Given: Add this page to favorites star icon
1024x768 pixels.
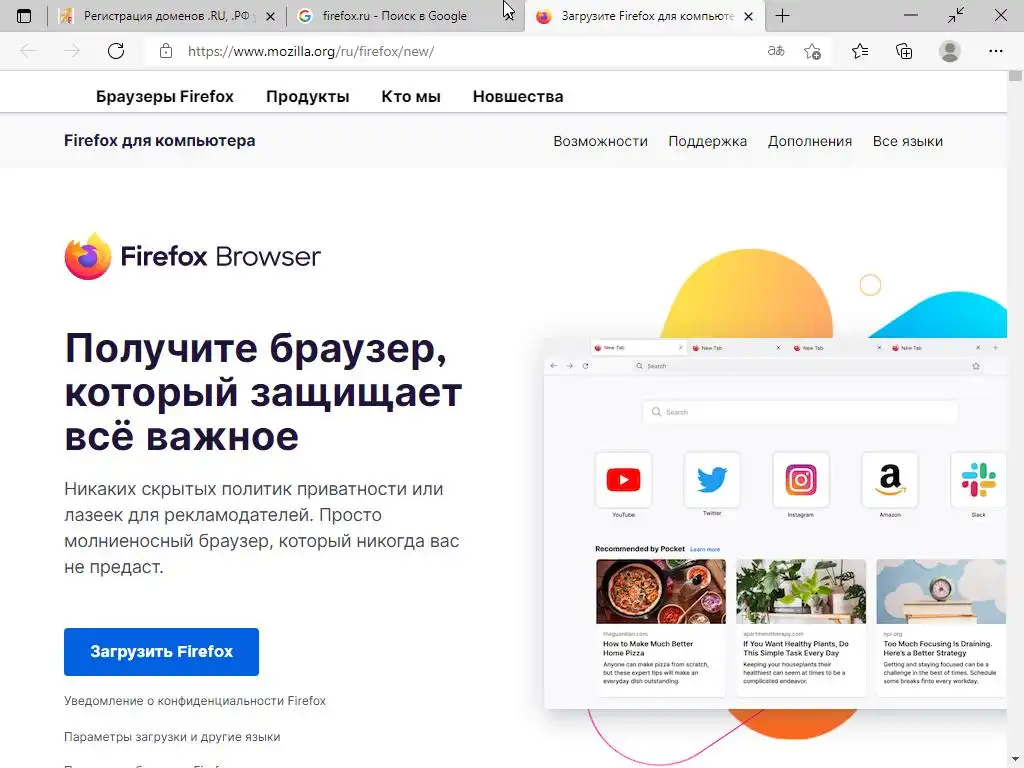Looking at the screenshot, I should pos(812,51).
